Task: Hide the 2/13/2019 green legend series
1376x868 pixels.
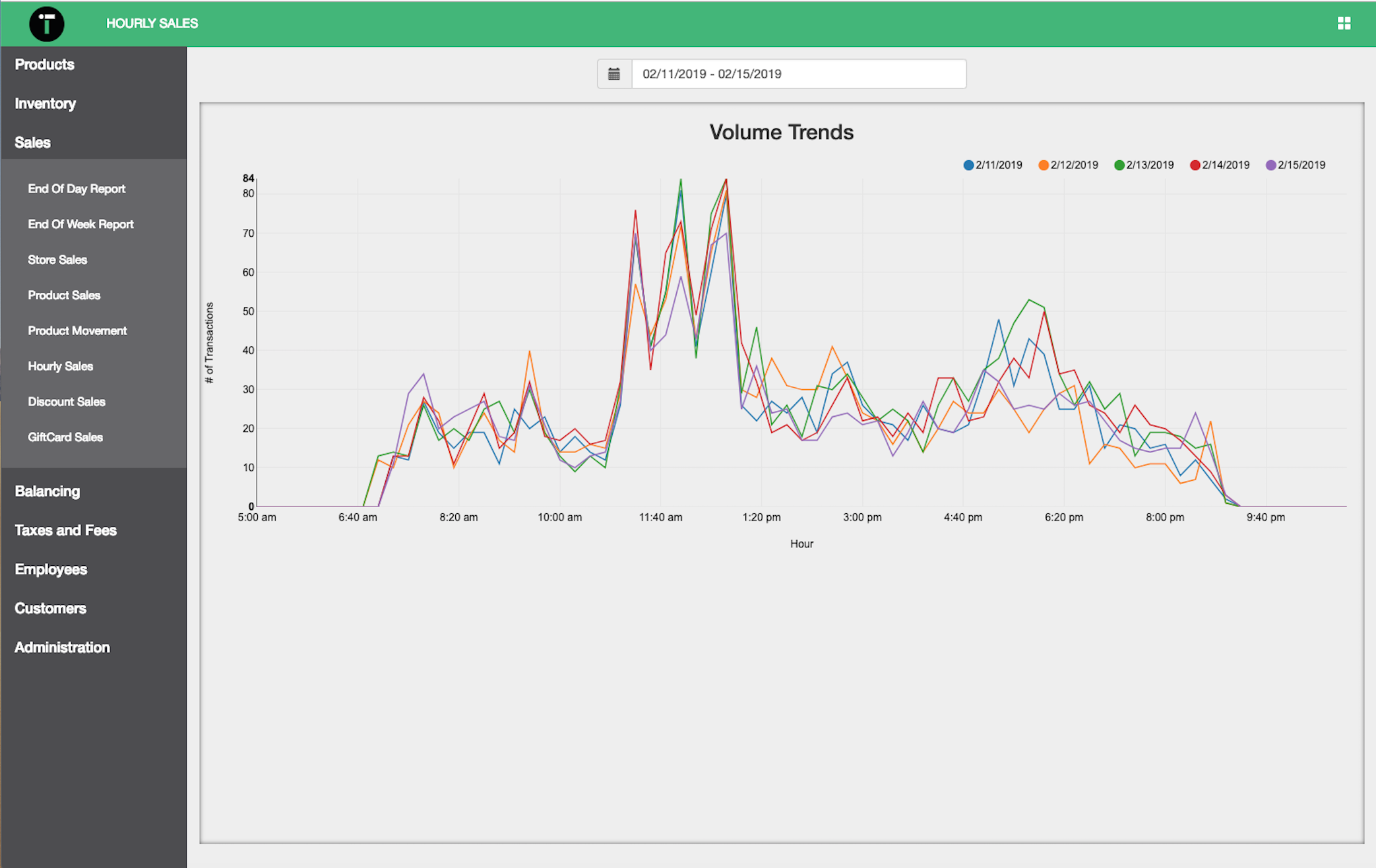Action: pyautogui.click(x=1144, y=165)
